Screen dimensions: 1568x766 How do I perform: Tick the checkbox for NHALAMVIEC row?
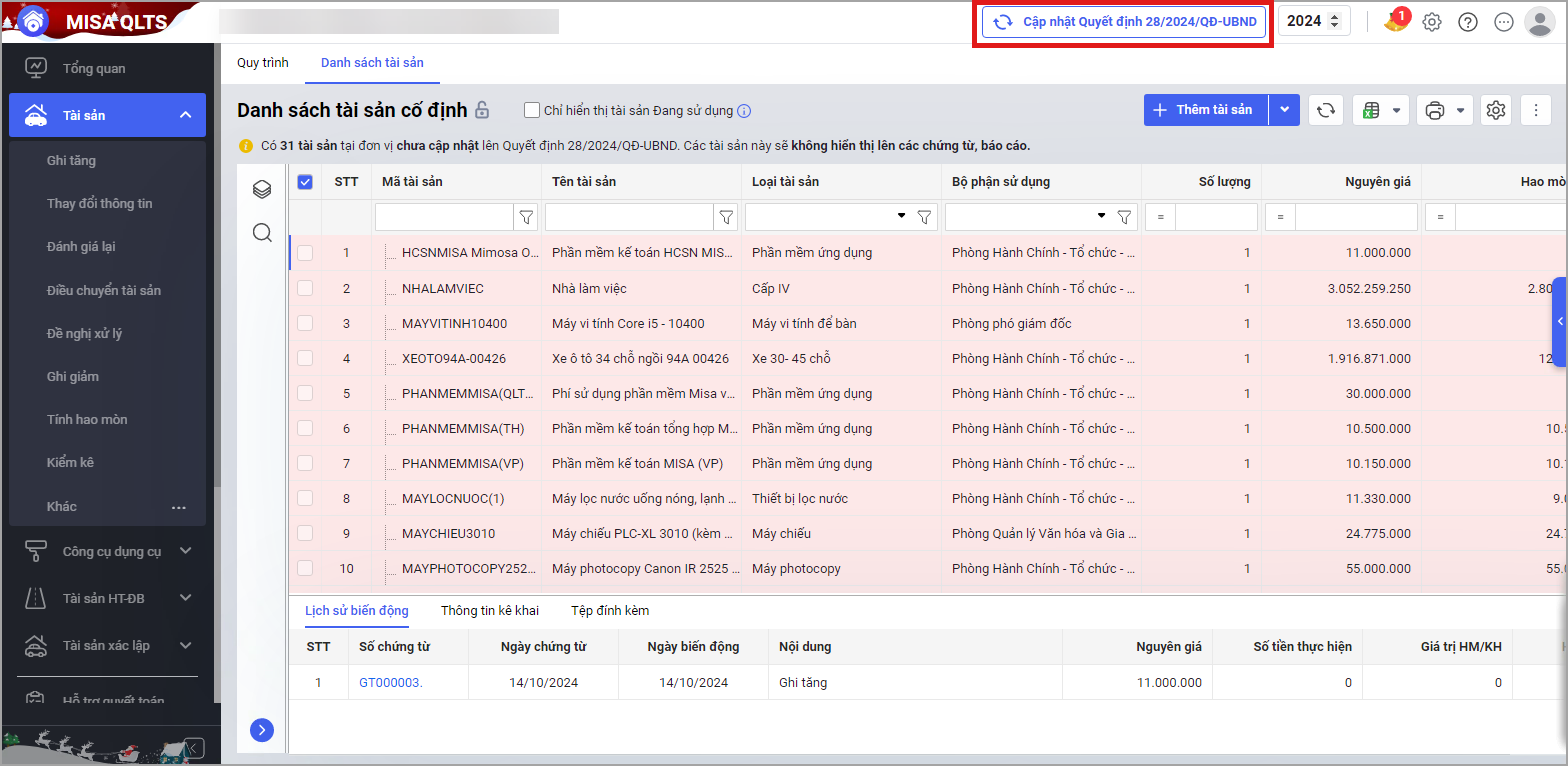(x=305, y=288)
